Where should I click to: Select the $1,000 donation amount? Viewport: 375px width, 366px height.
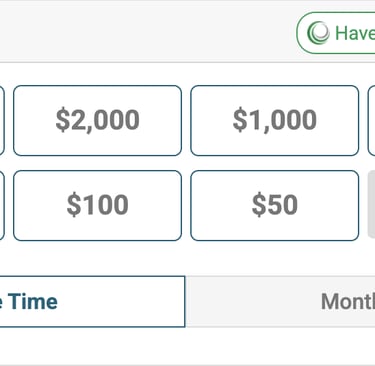click(x=275, y=120)
